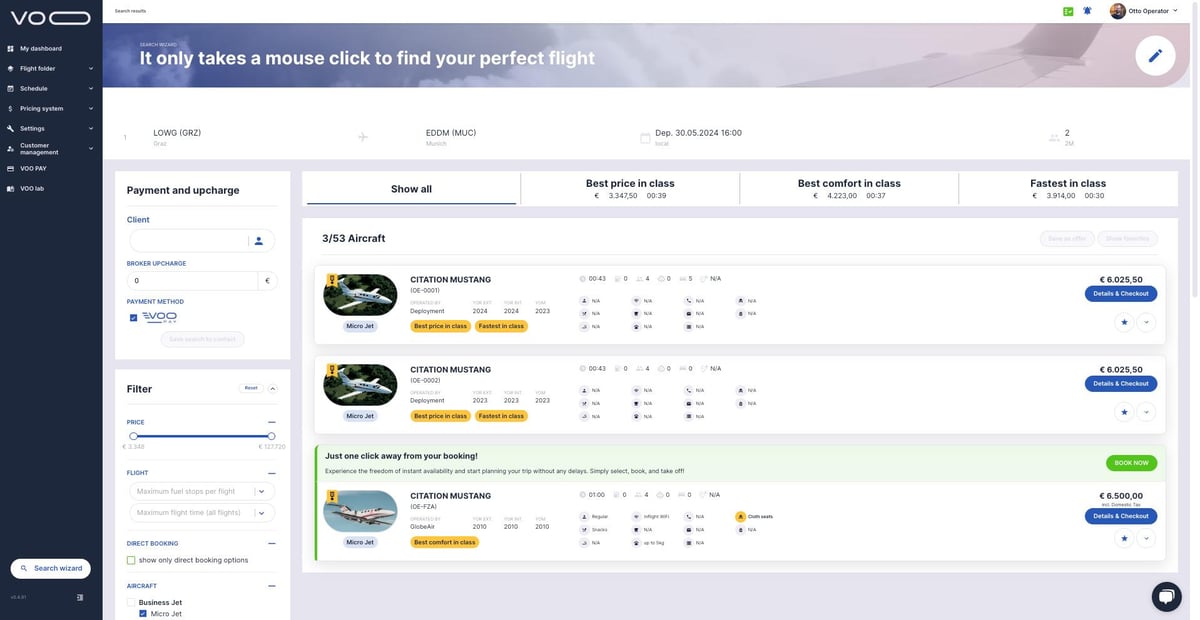Click Details & Checkout for OE-0002
Viewport: 1200px width, 620px height.
tap(1121, 383)
